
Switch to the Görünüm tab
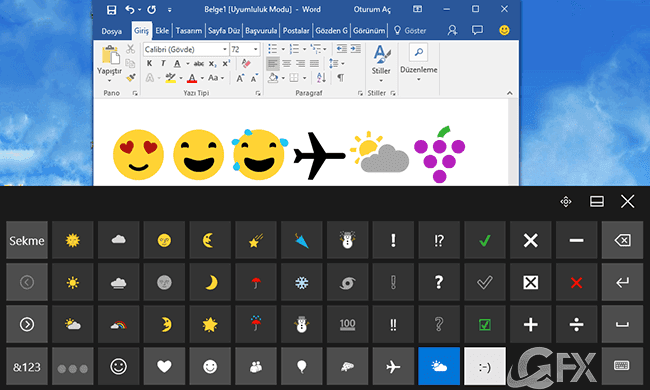click(x=369, y=31)
